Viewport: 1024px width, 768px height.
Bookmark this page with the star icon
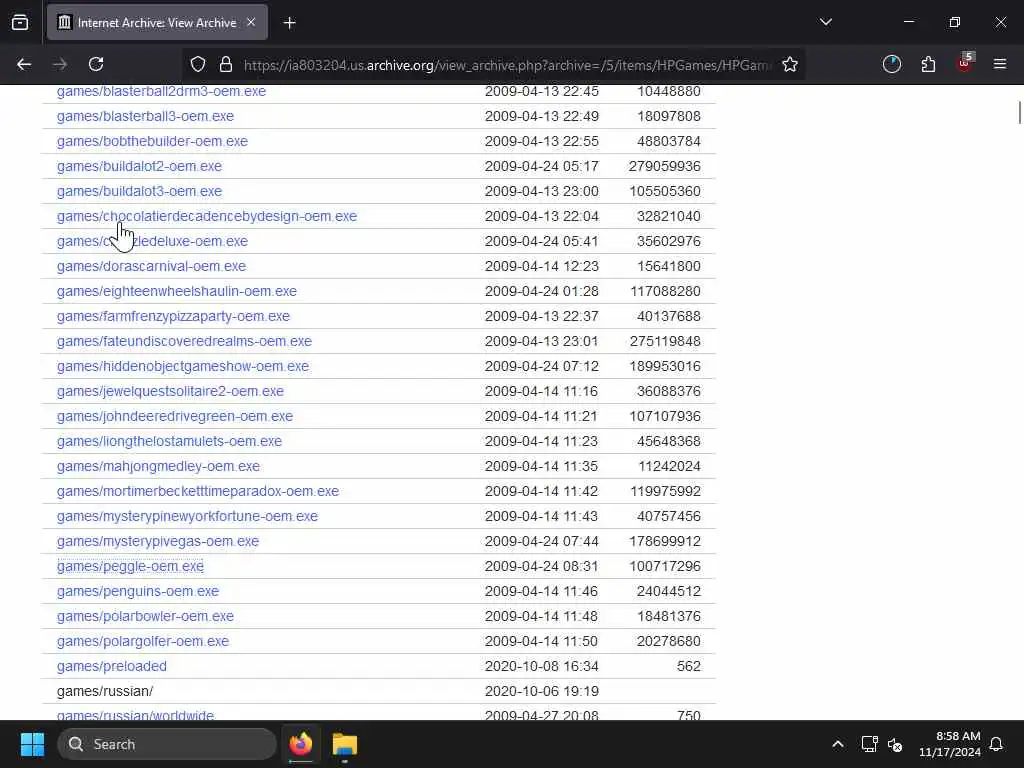click(x=790, y=64)
